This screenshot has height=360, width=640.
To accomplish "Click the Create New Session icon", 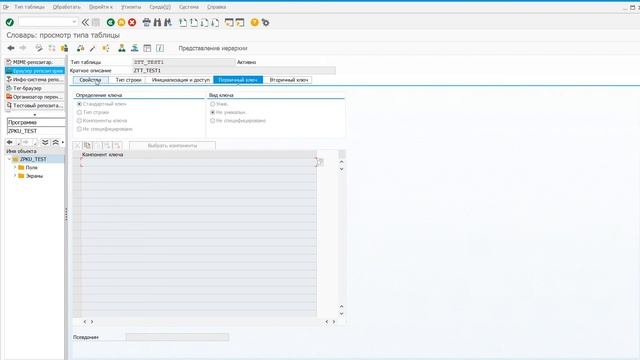I will tap(229, 22).
